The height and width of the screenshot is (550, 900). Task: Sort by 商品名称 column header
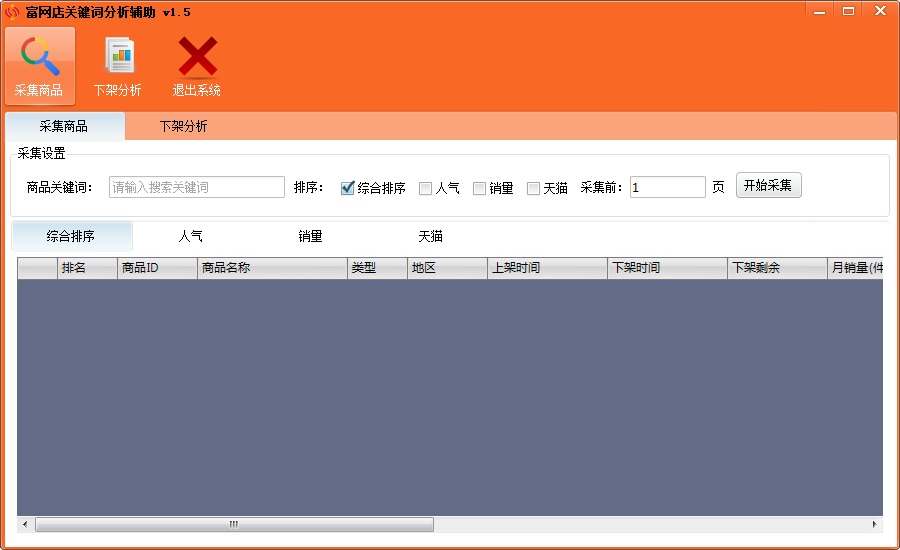[272, 268]
